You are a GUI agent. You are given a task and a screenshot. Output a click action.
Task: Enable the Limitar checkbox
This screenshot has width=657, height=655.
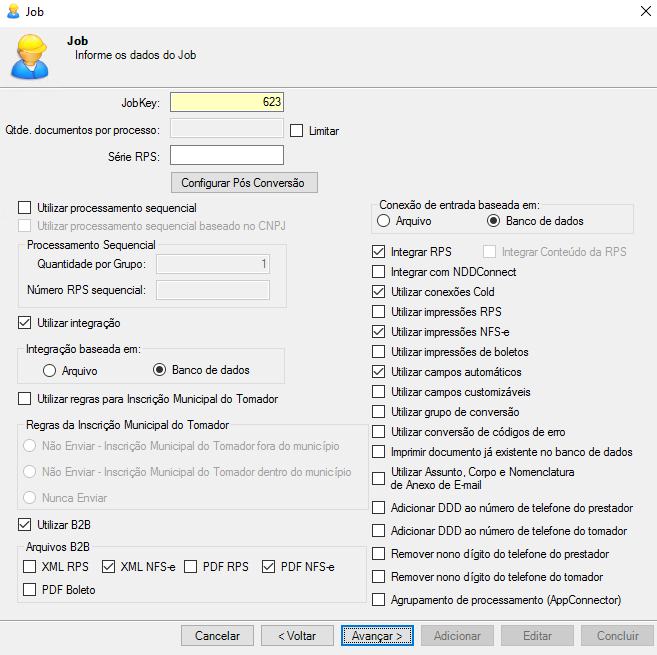tap(297, 130)
